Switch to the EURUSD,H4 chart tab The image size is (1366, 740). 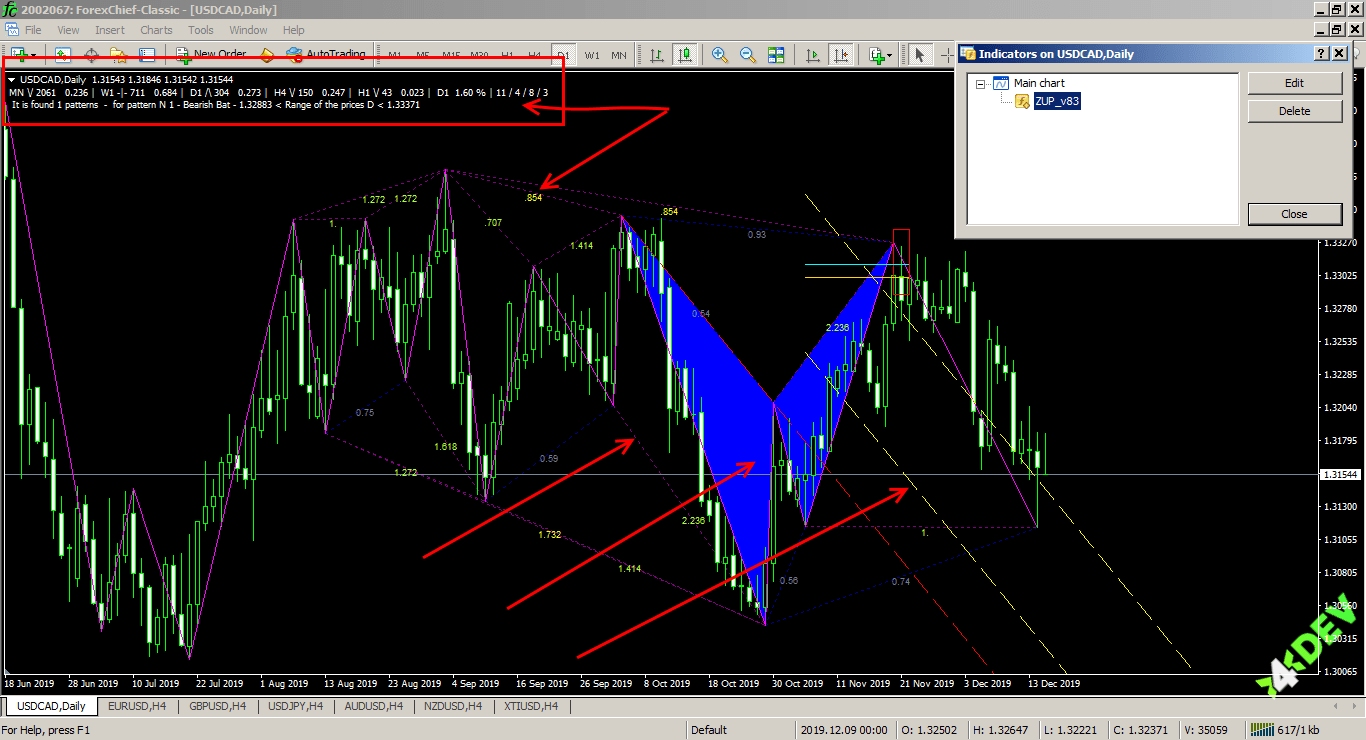click(137, 706)
